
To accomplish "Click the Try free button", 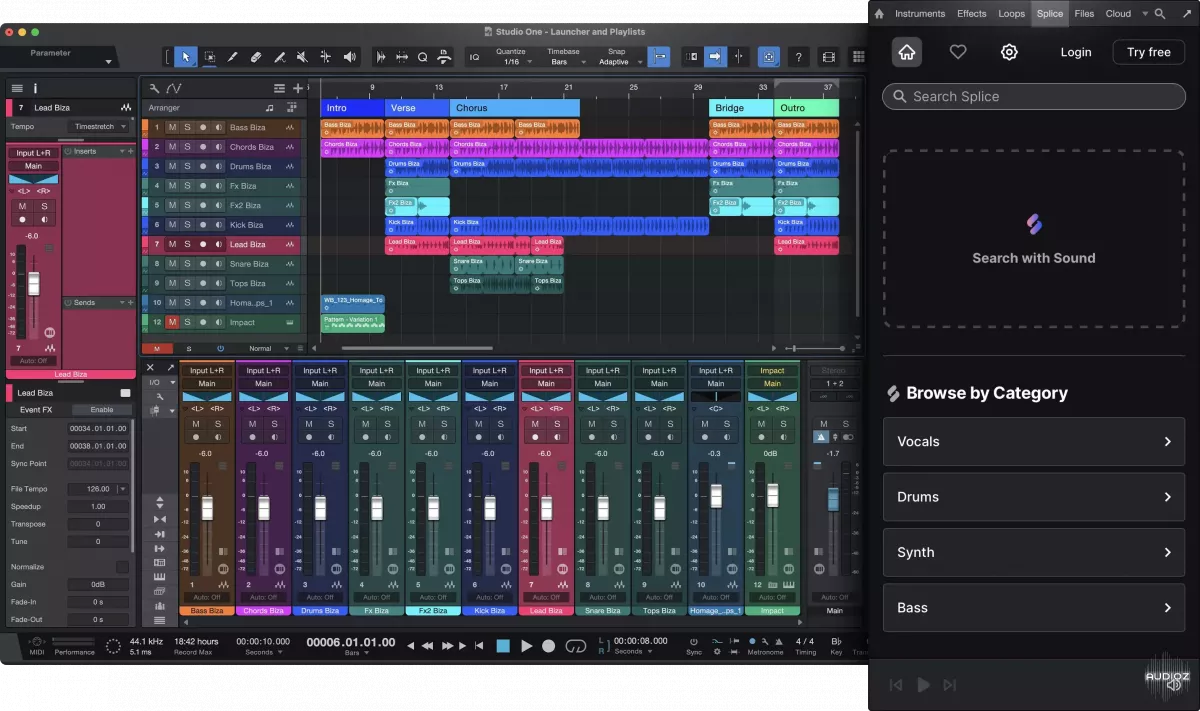I will (1148, 52).
